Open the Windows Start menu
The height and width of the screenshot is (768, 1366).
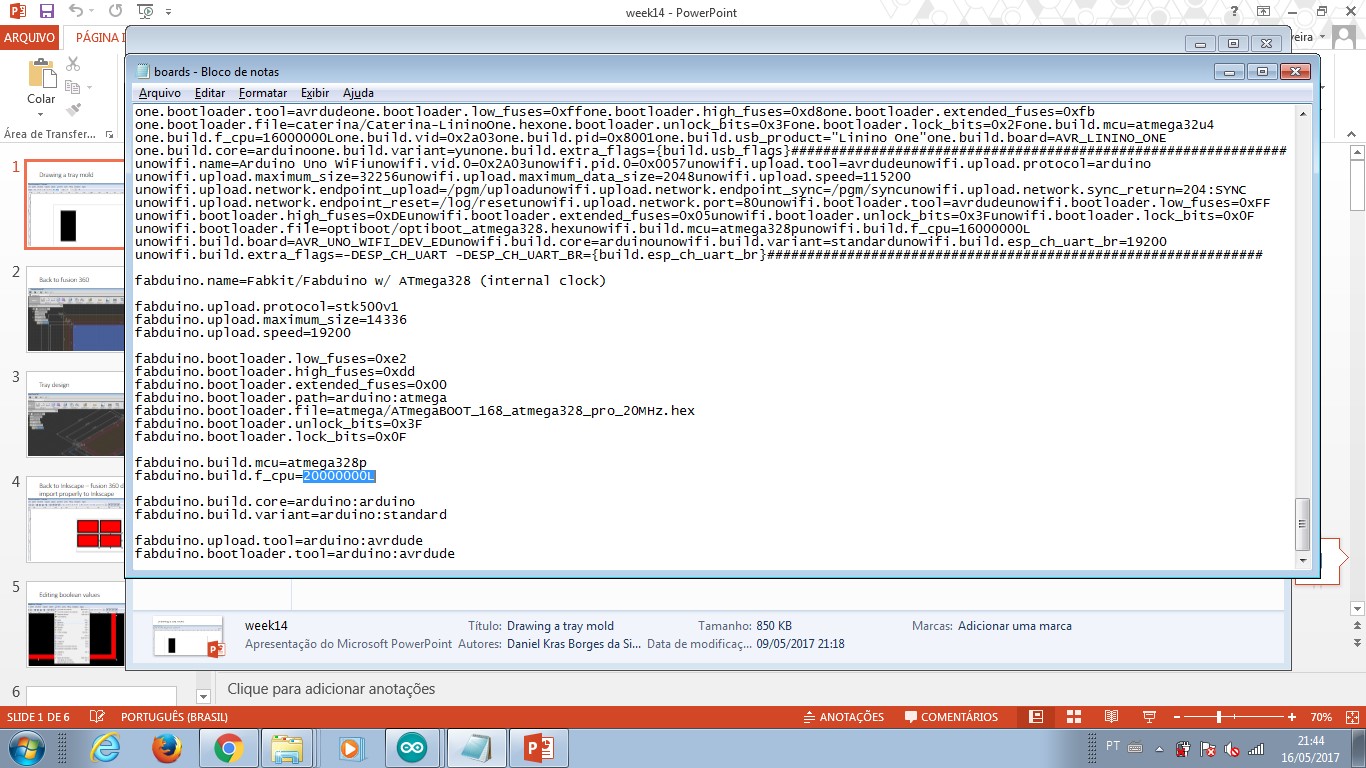25,747
